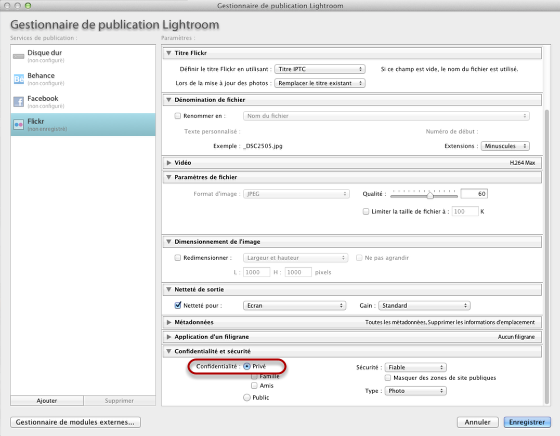Collapse Confidentialité et sécurité section
Image resolution: width=560 pixels, height=436 pixels.
click(169, 351)
